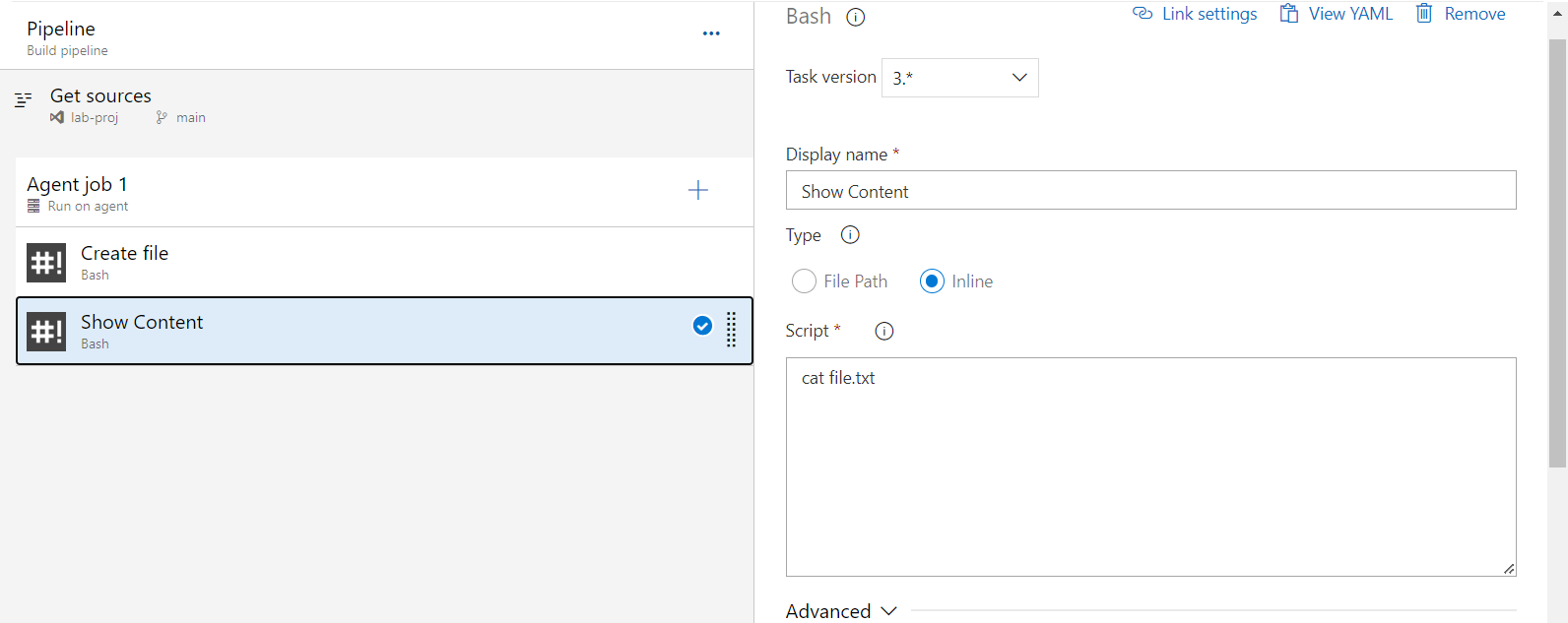Image resolution: width=1568 pixels, height=623 pixels.
Task: Click the Bash info icon
Action: click(x=856, y=17)
